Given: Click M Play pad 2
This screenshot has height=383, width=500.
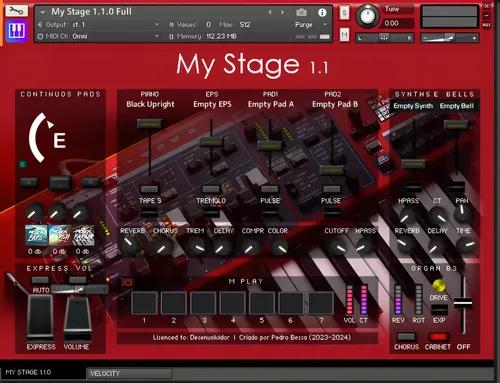Looking at the screenshot, I should coord(174,303).
